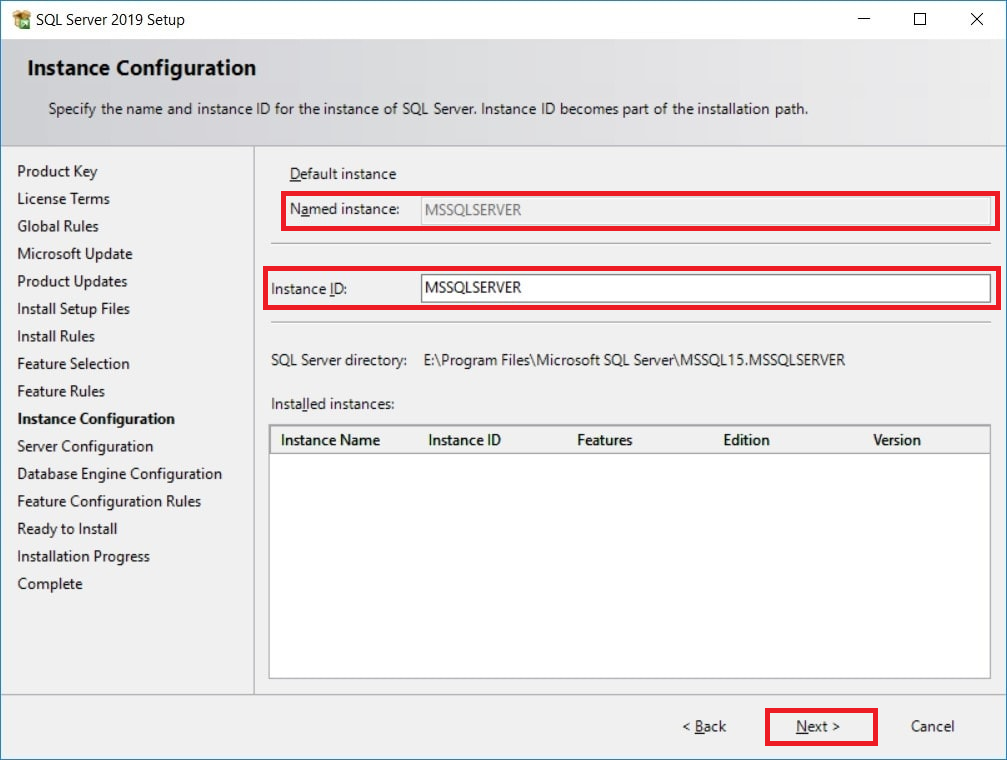Image resolution: width=1007 pixels, height=760 pixels.
Task: Close the SQL Server 2019 Setup window
Action: coord(976,20)
